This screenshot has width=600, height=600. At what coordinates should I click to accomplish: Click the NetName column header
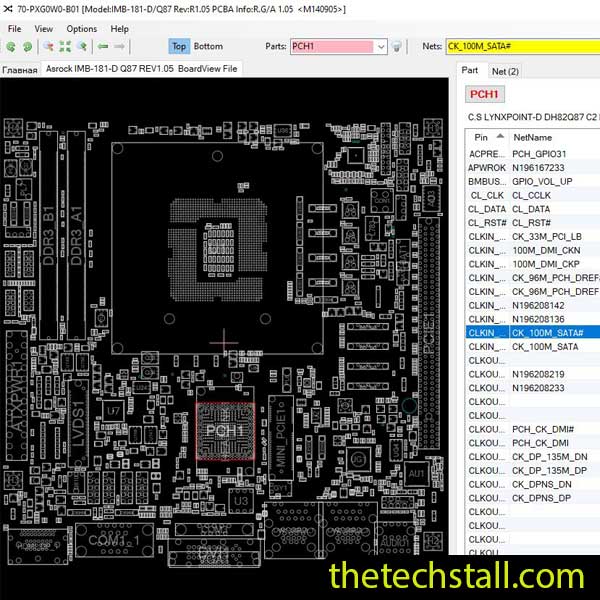532,136
